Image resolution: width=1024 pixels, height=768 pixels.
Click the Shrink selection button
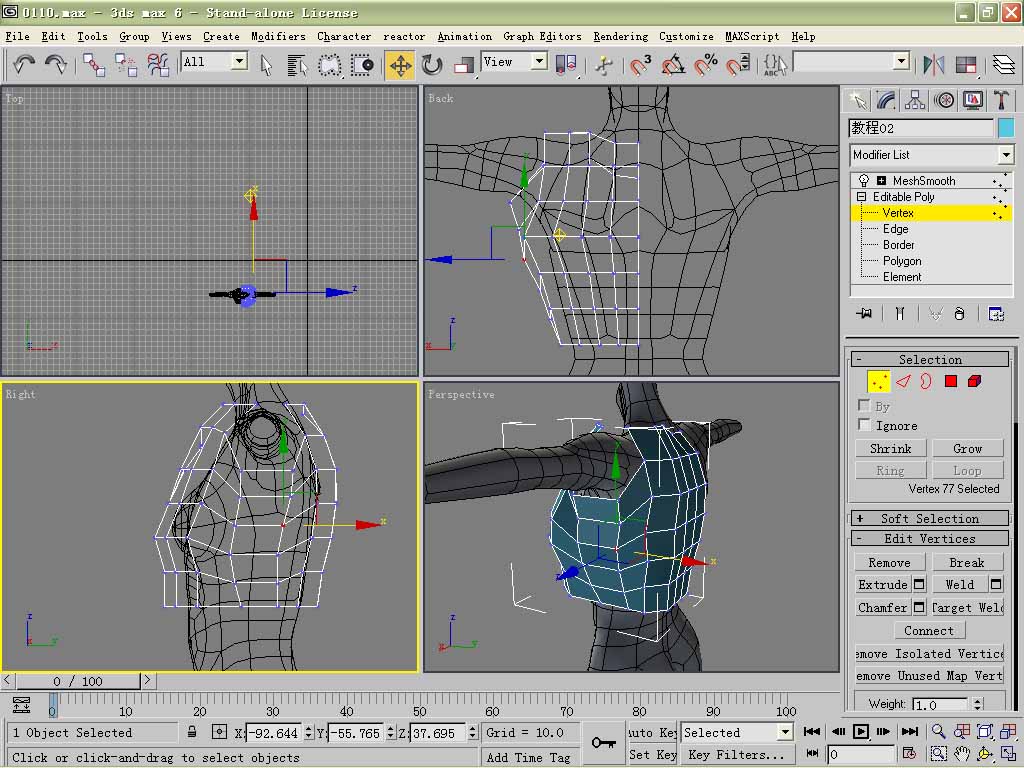[x=890, y=449]
